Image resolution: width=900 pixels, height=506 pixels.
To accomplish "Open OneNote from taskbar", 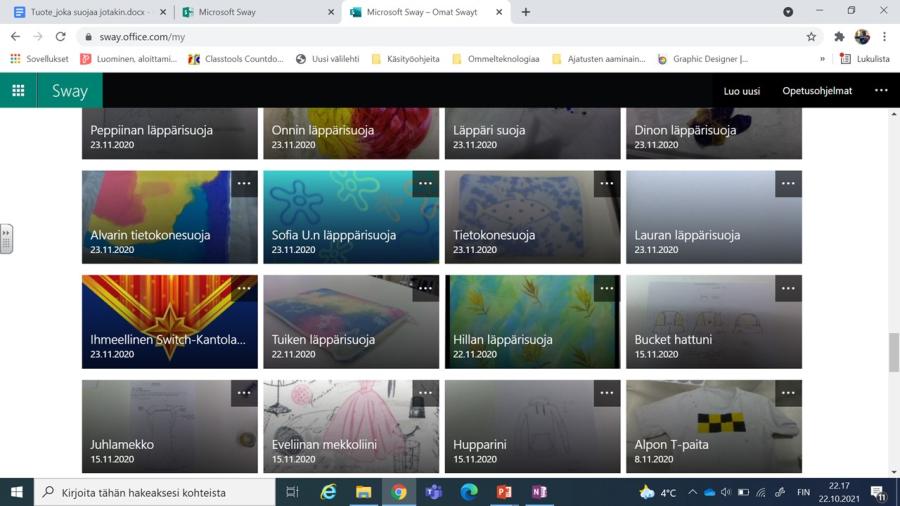I will click(x=539, y=492).
